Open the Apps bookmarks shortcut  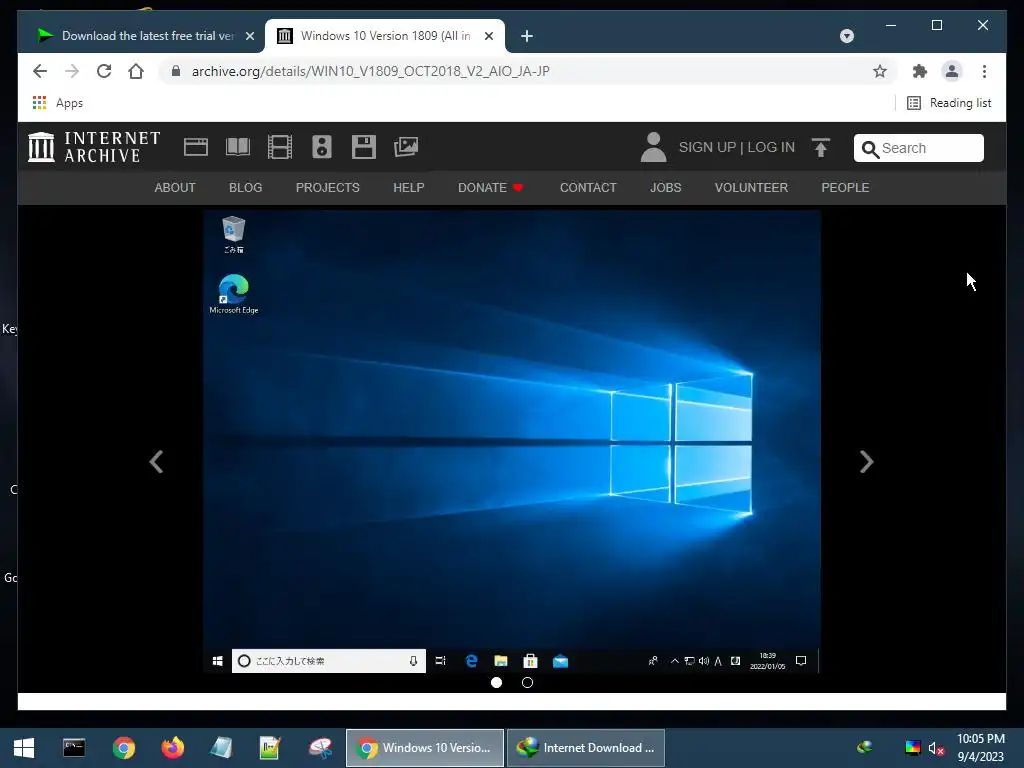click(x=57, y=103)
